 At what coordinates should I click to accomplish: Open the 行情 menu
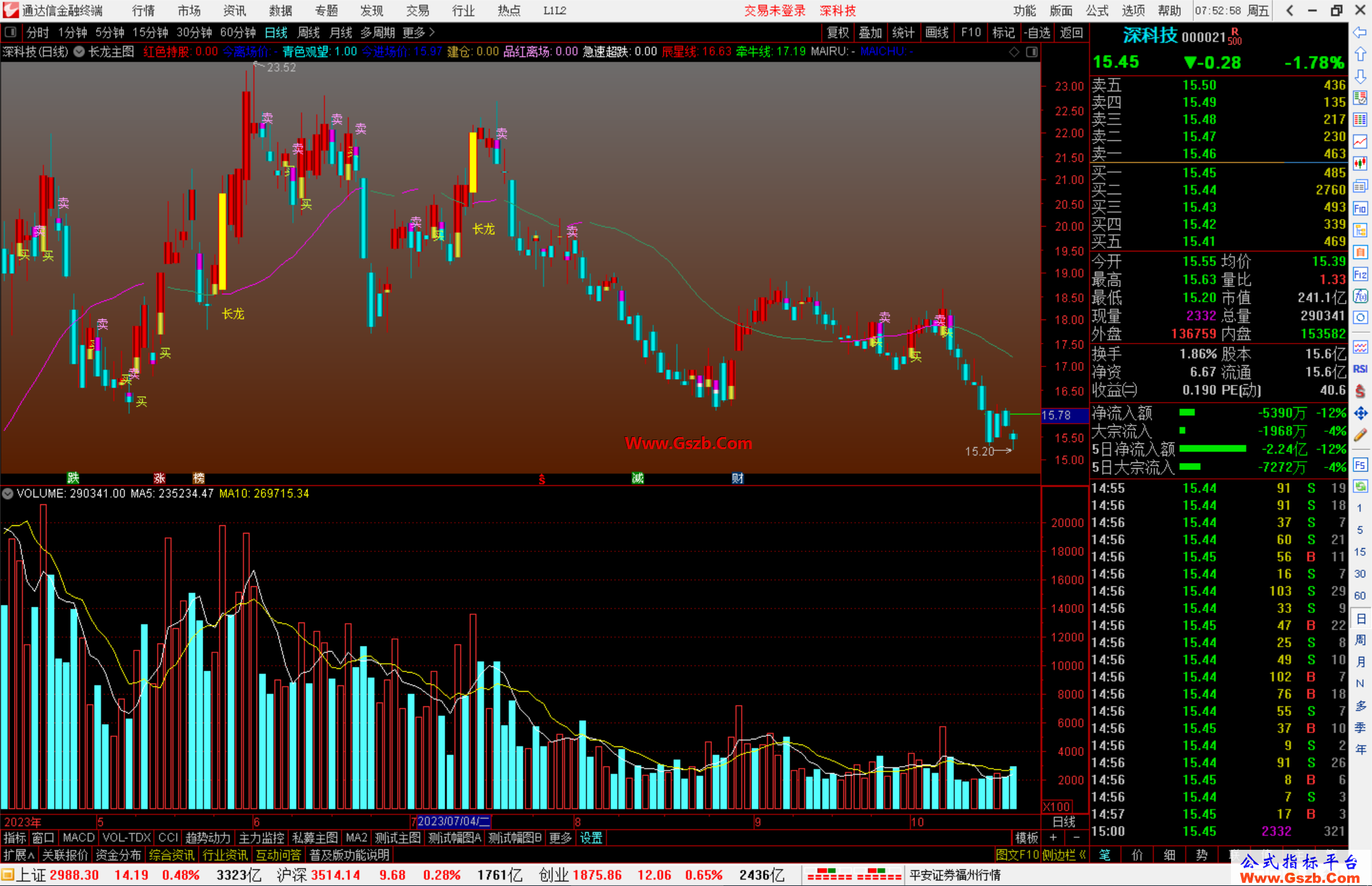click(x=144, y=10)
